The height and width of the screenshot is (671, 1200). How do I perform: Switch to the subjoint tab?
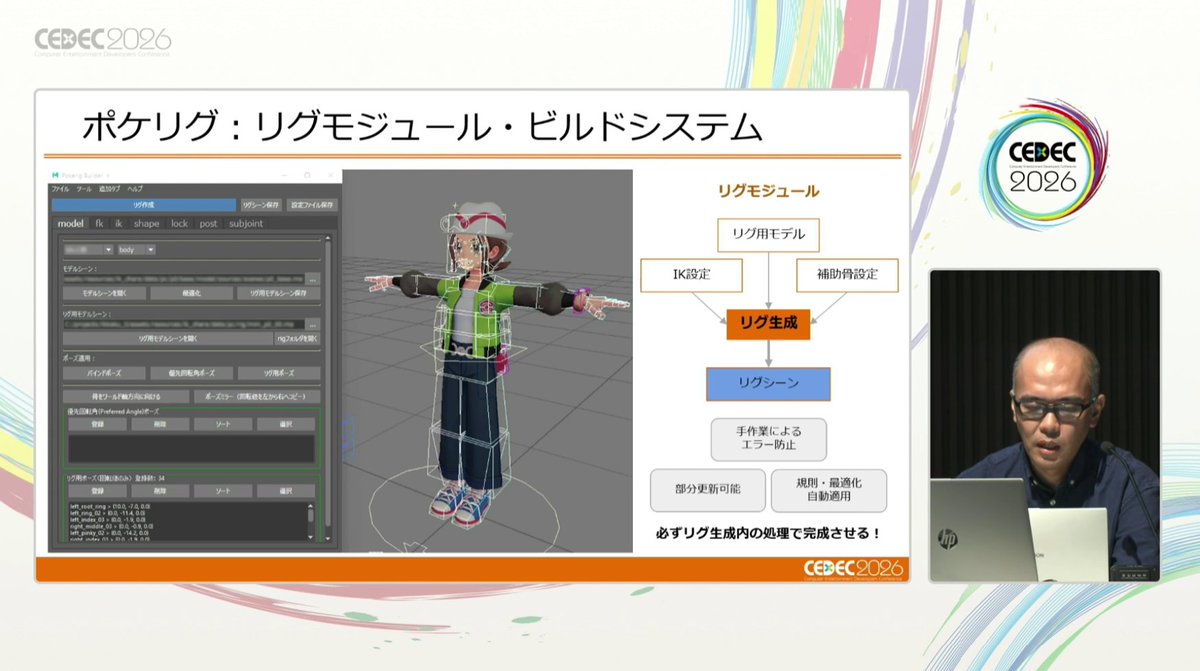click(x=246, y=224)
